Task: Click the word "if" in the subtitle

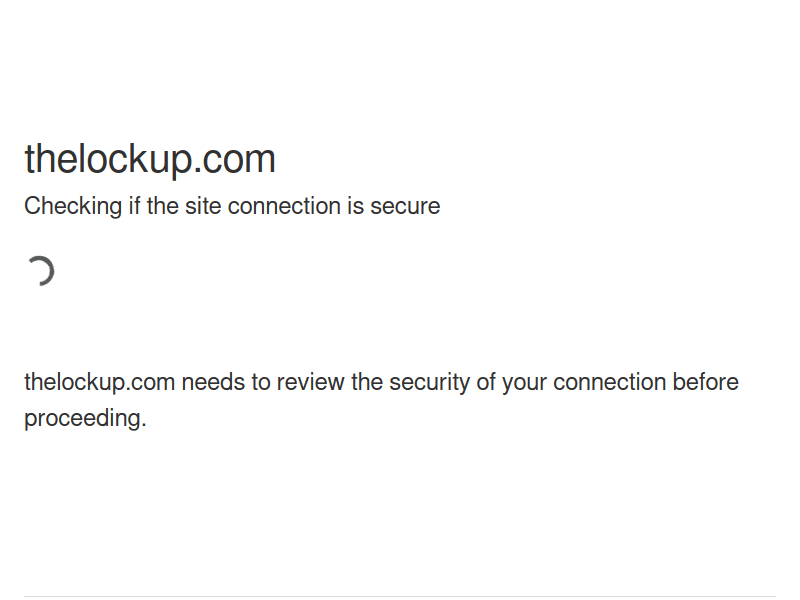Action: [135, 207]
